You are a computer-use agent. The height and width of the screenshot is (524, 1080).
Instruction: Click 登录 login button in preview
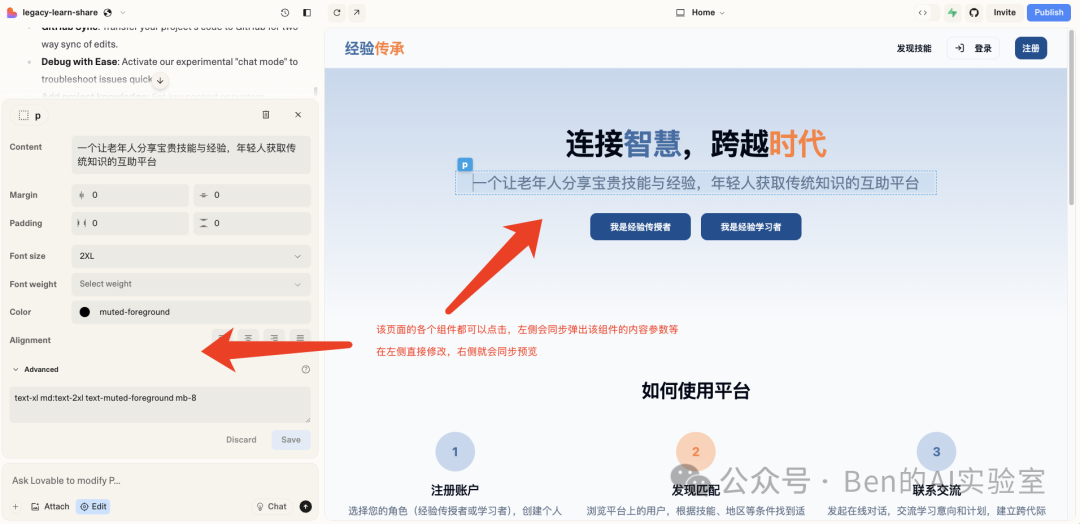coord(973,48)
